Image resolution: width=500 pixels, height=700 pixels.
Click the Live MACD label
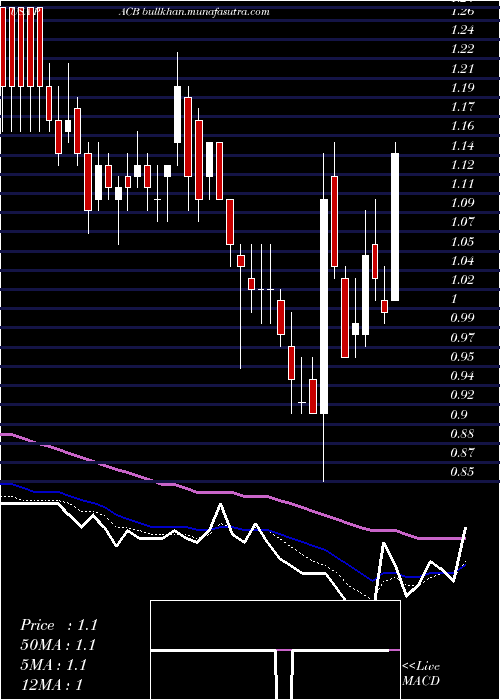click(421, 673)
